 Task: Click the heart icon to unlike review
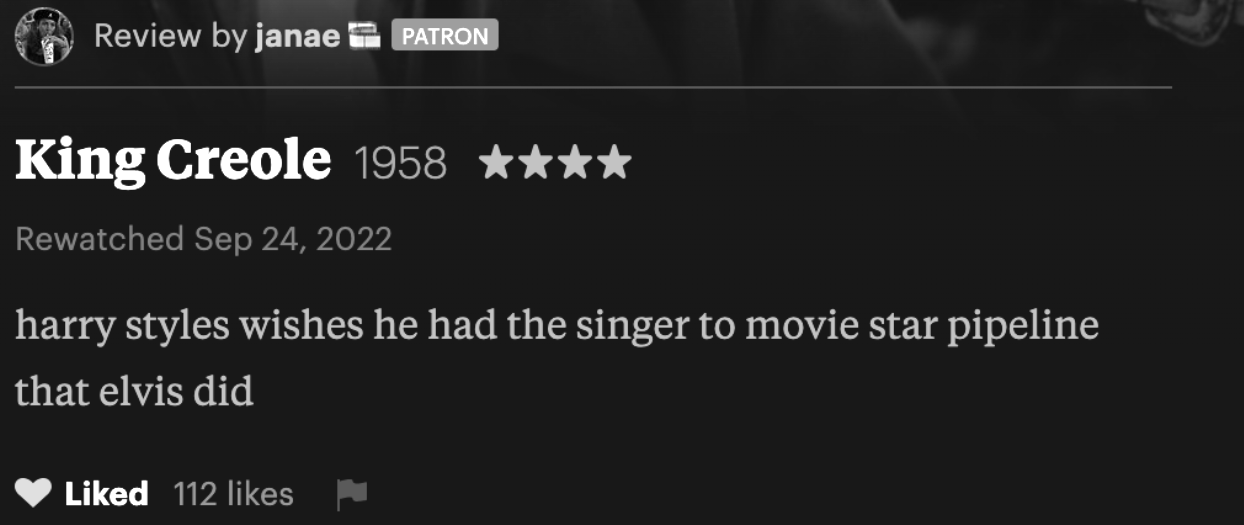tap(33, 493)
